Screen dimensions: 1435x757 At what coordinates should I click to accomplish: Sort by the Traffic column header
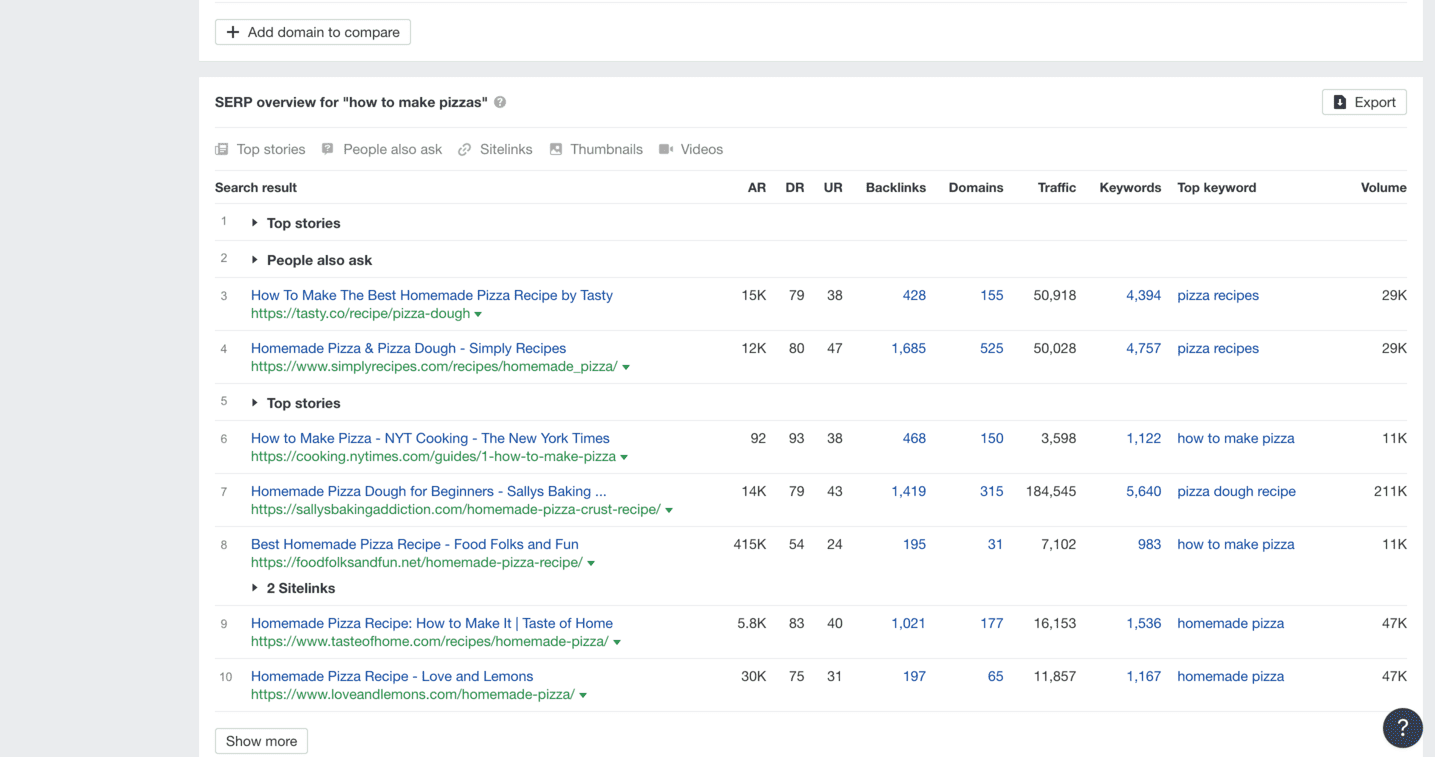click(x=1057, y=187)
